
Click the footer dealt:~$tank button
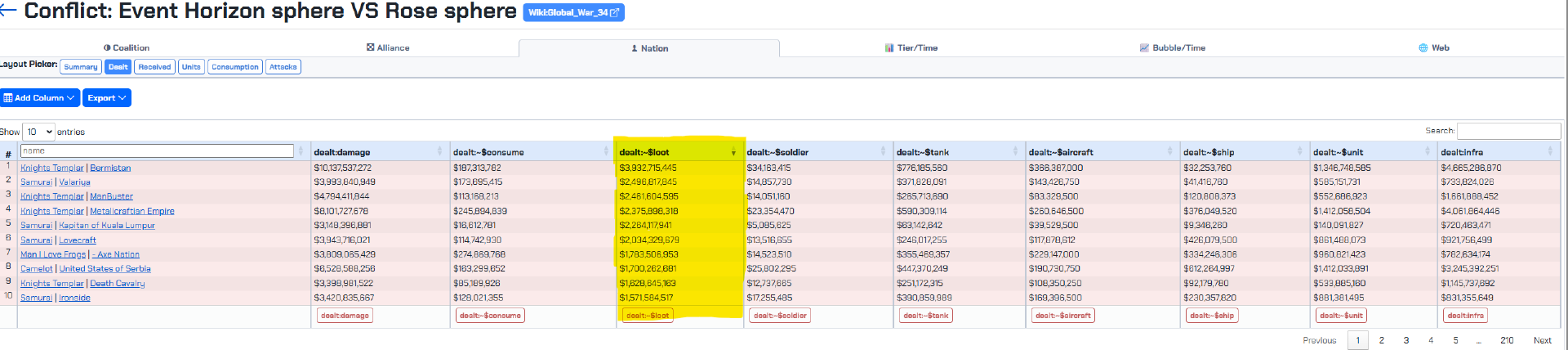[926, 316]
